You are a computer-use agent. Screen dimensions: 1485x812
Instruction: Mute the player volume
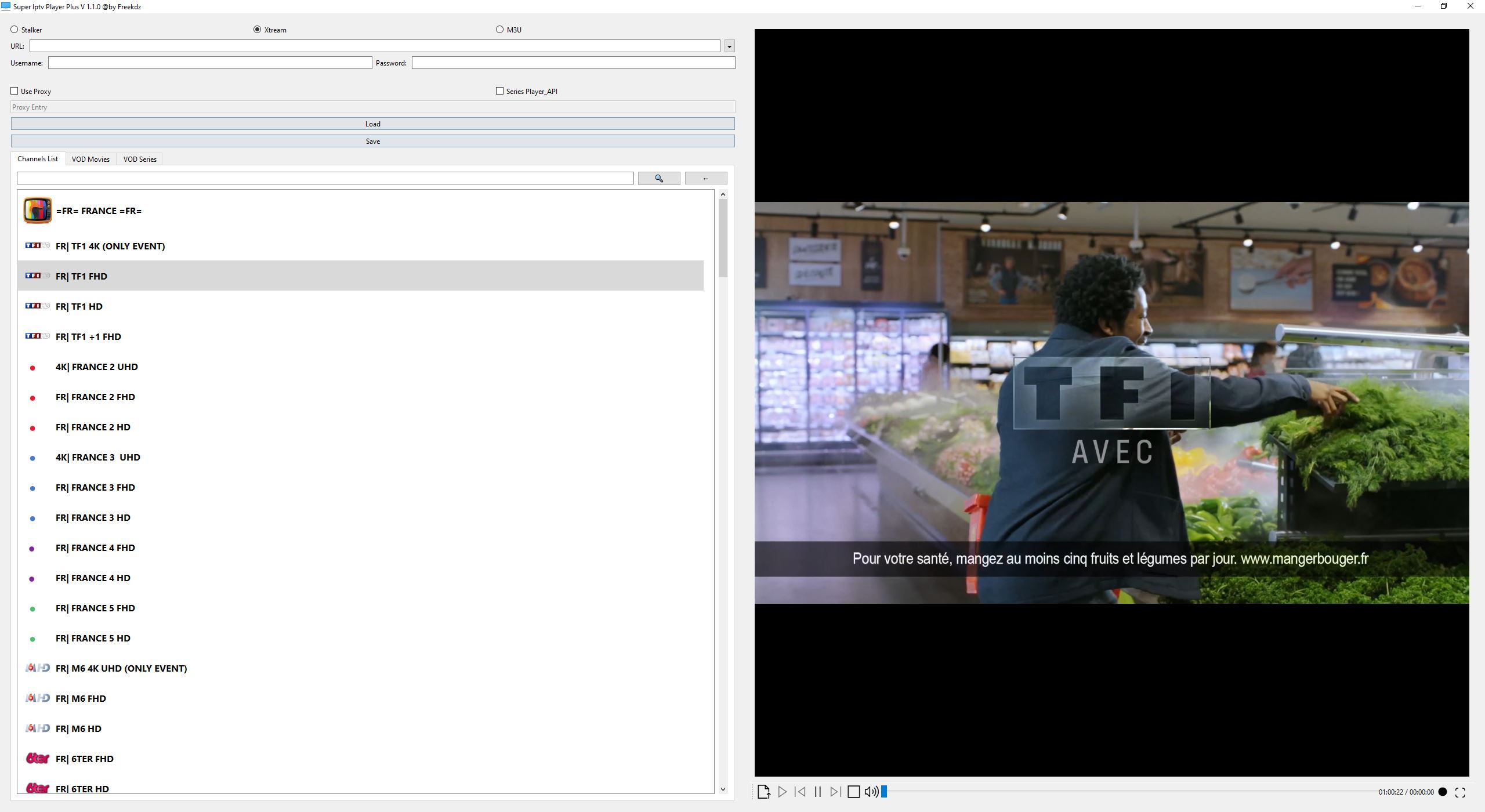[871, 792]
